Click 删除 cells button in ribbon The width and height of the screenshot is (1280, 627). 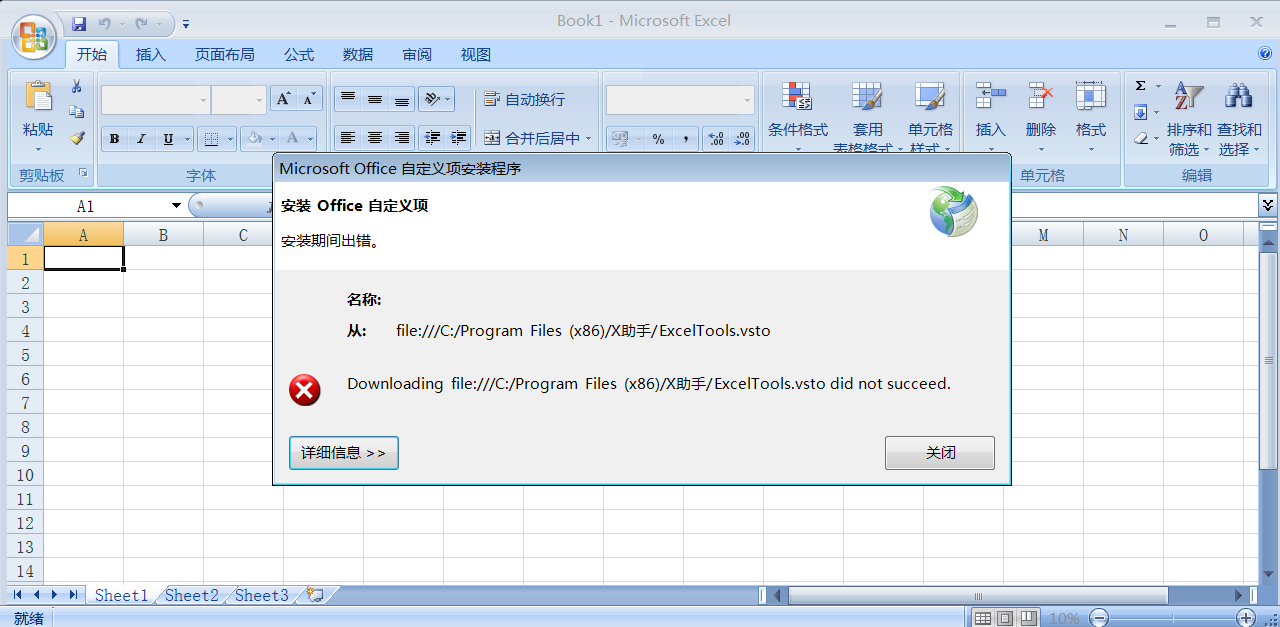point(1041,116)
